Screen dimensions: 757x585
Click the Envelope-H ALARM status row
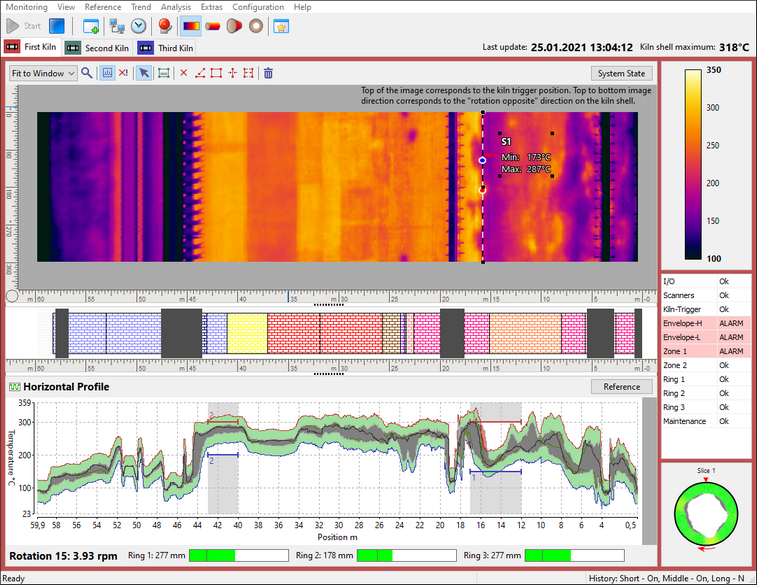point(705,323)
